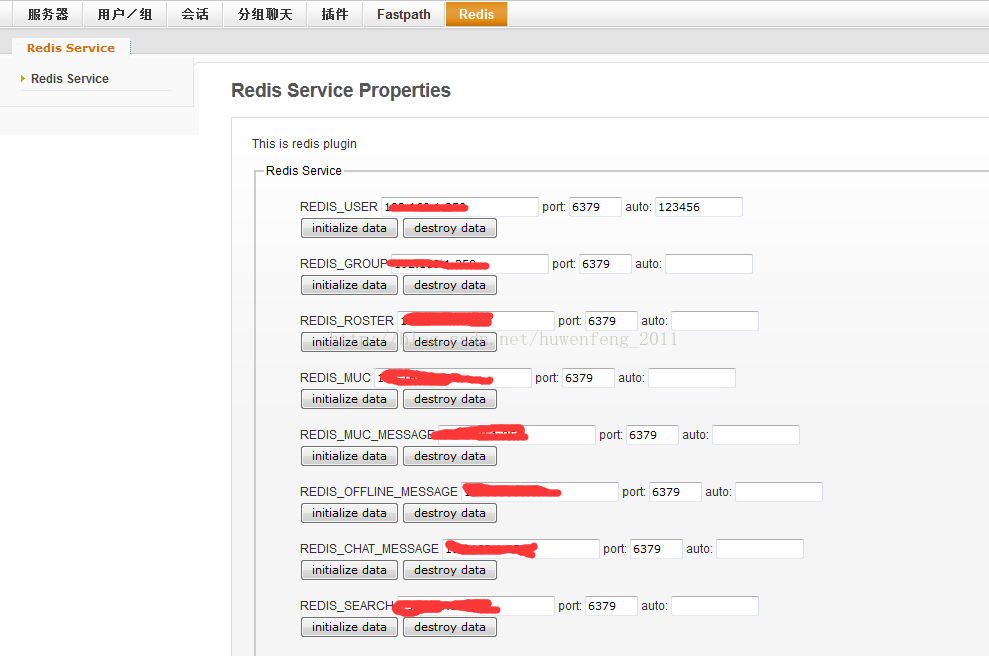Click the REDIS_CHAT_MESSAGE label
Viewport: 989px width, 656px height.
click(369, 549)
